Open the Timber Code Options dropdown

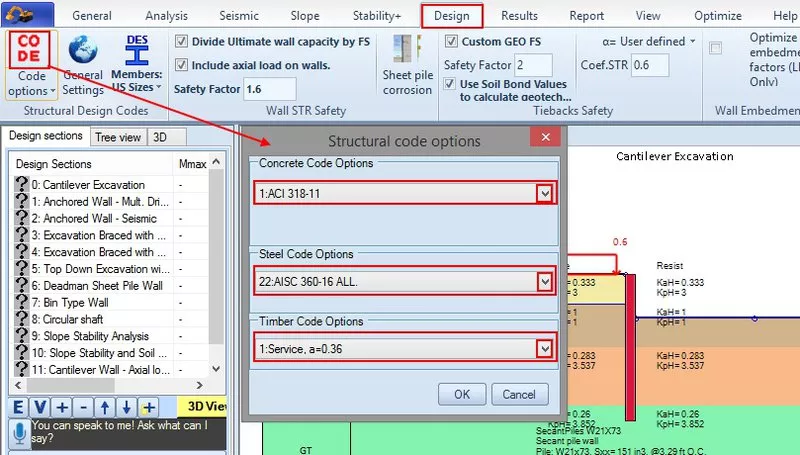(545, 349)
